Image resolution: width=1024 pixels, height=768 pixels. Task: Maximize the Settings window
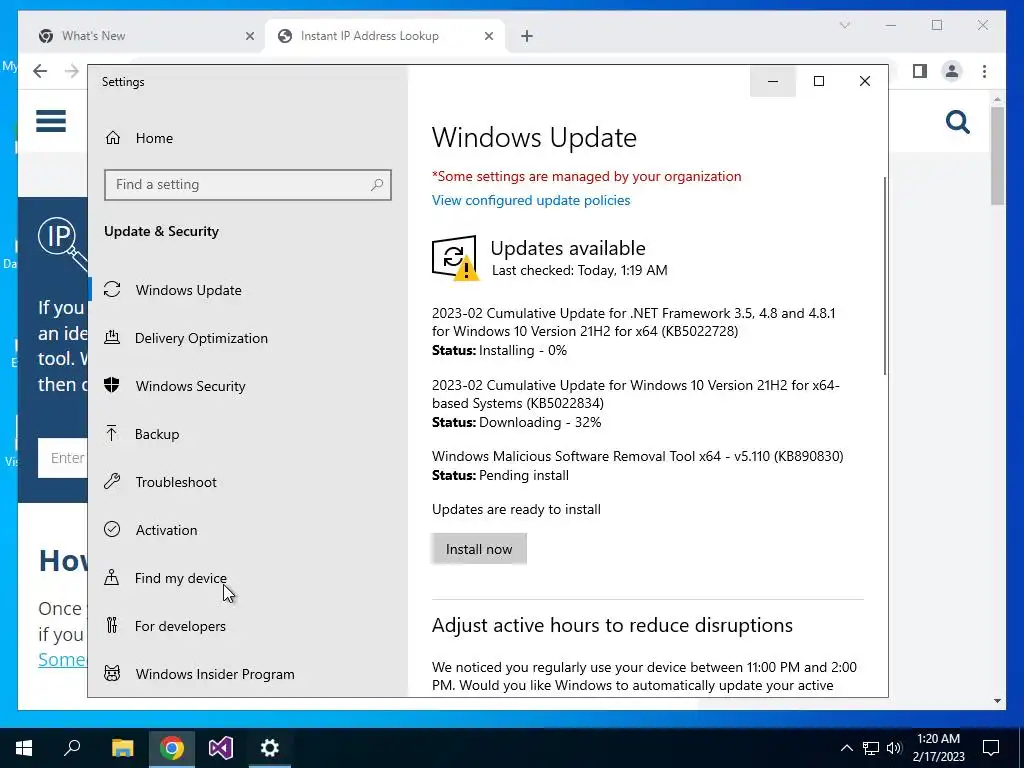tap(818, 81)
